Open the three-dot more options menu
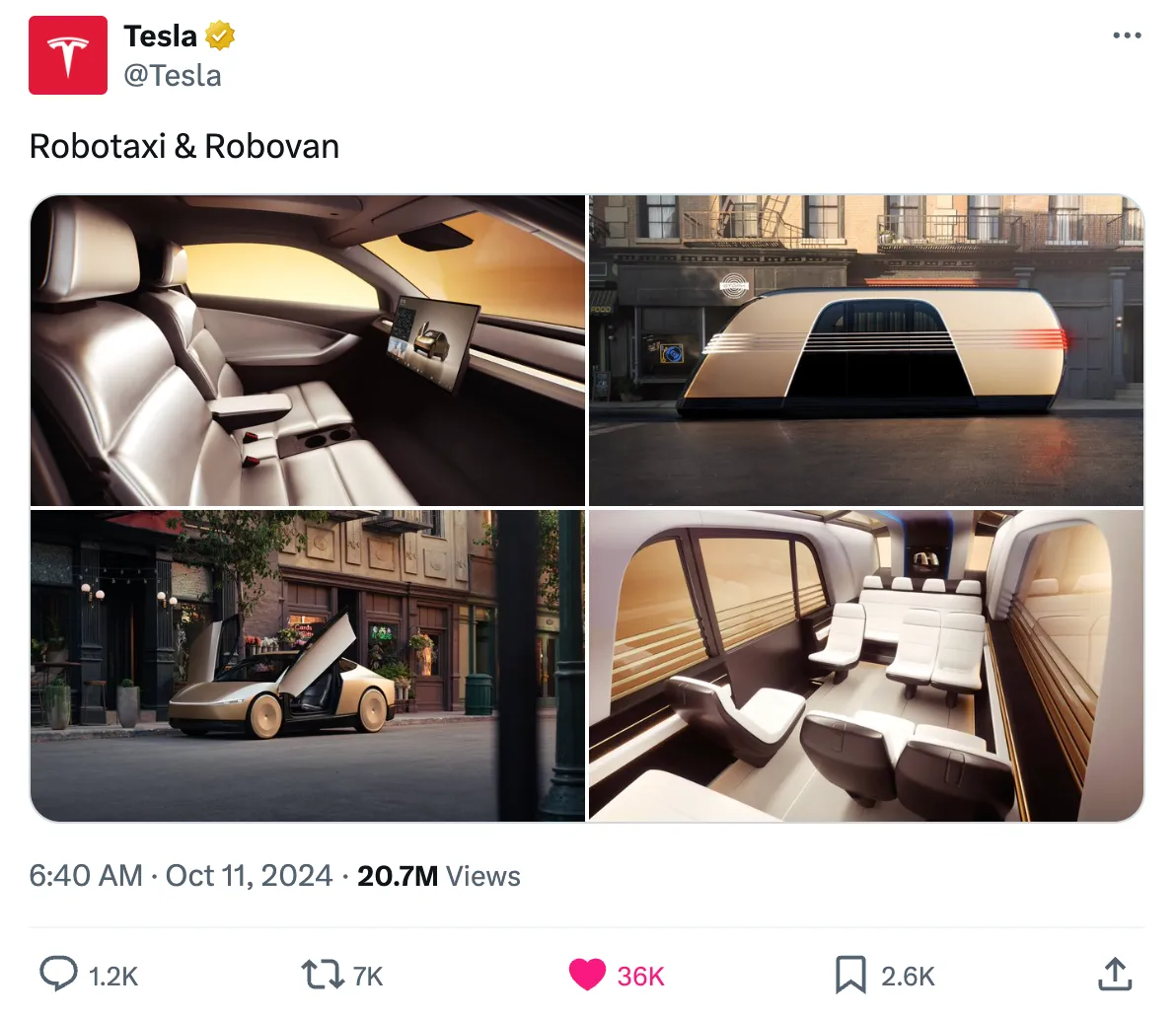This screenshot has width=1176, height=1018. coord(1127,36)
